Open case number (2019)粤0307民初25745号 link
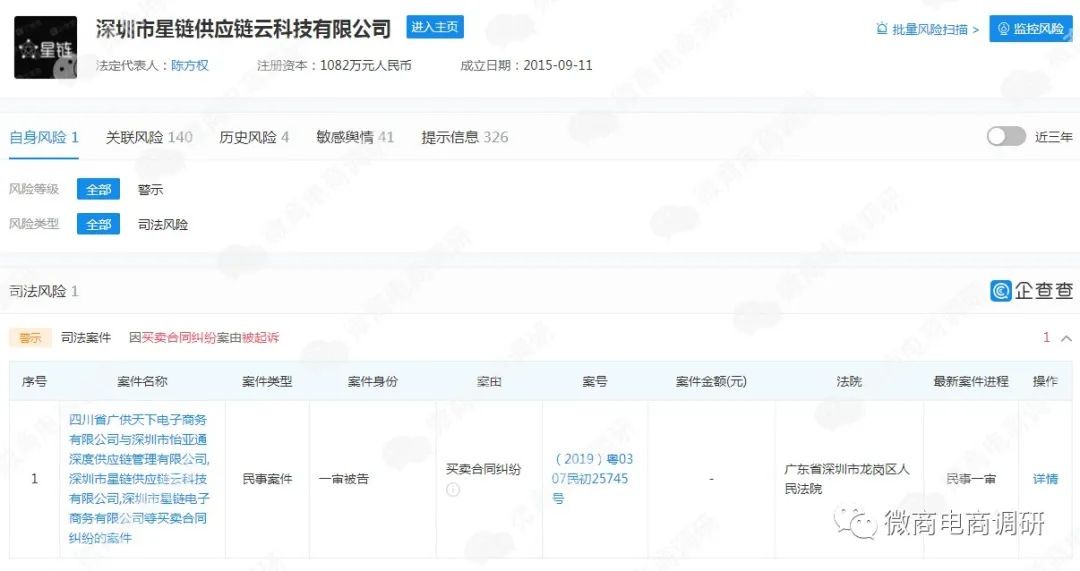The image size is (1080, 571). [594, 478]
